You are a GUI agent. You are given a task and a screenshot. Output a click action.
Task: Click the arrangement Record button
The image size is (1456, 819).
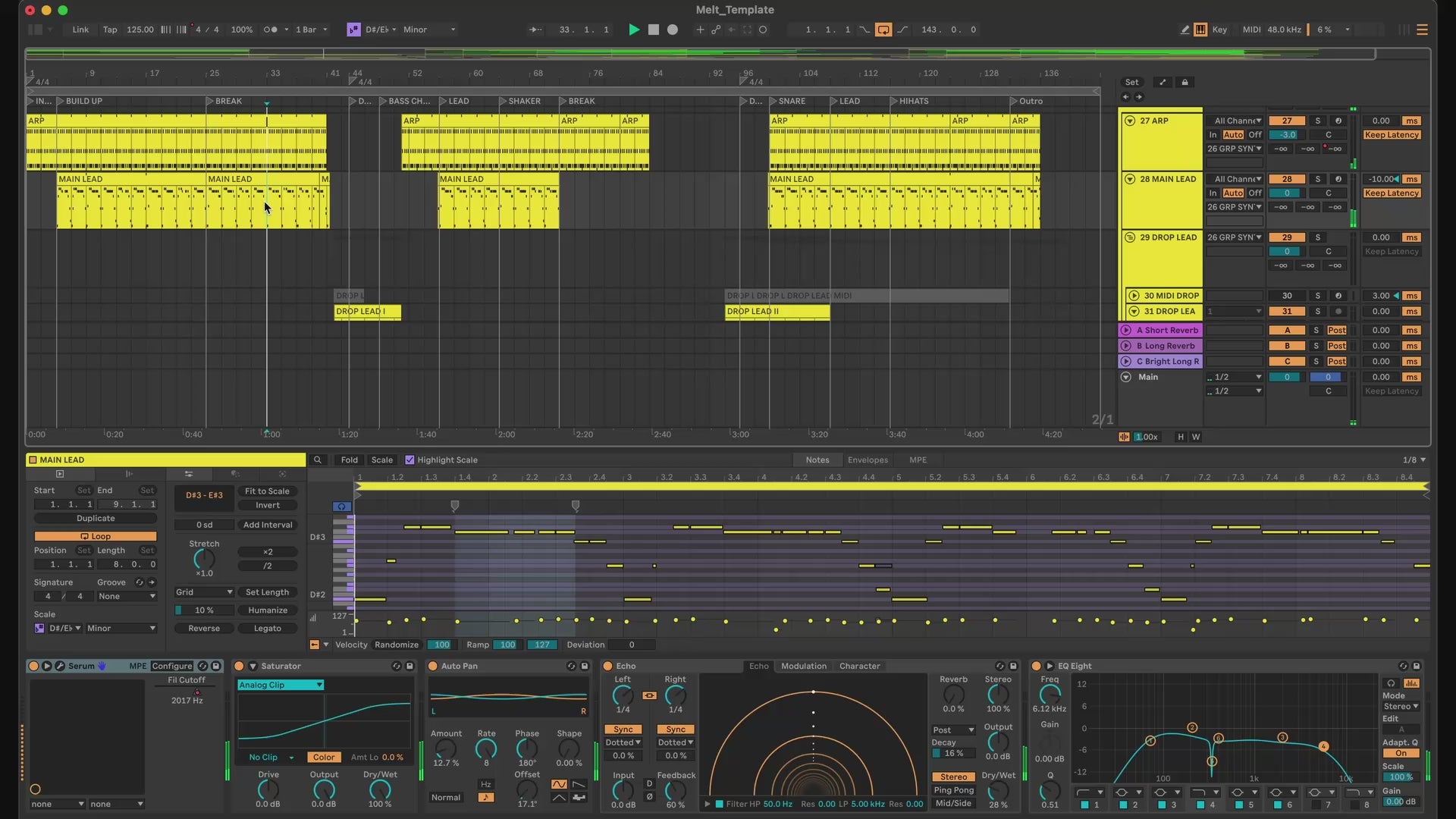tap(672, 30)
